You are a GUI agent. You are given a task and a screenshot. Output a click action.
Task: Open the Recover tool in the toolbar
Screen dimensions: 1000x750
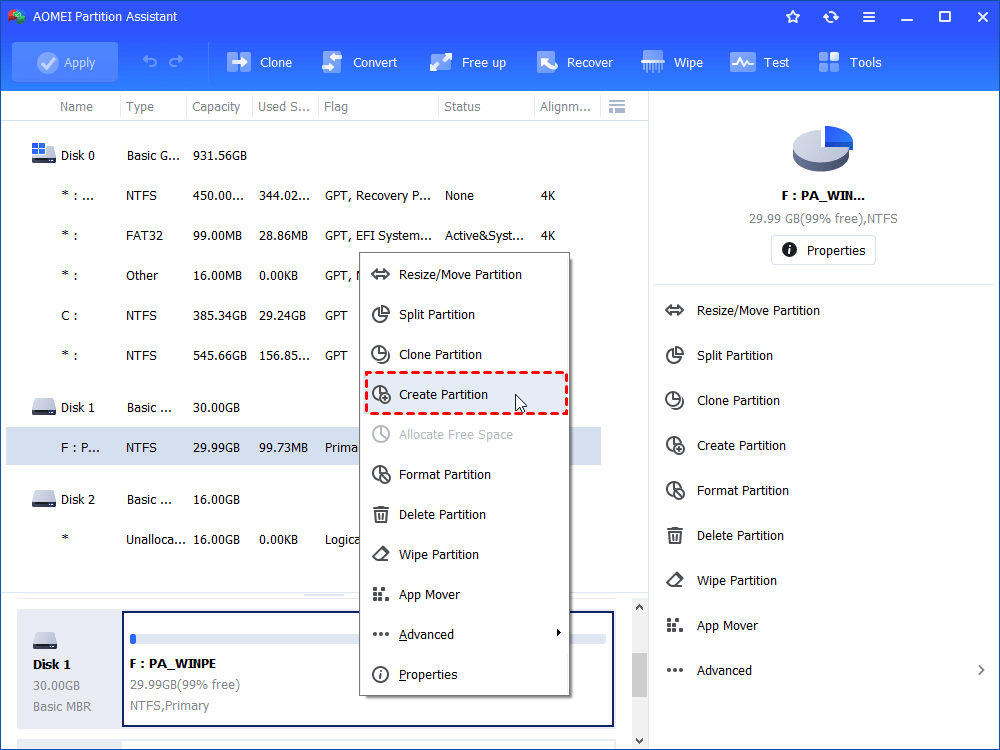pyautogui.click(x=575, y=61)
